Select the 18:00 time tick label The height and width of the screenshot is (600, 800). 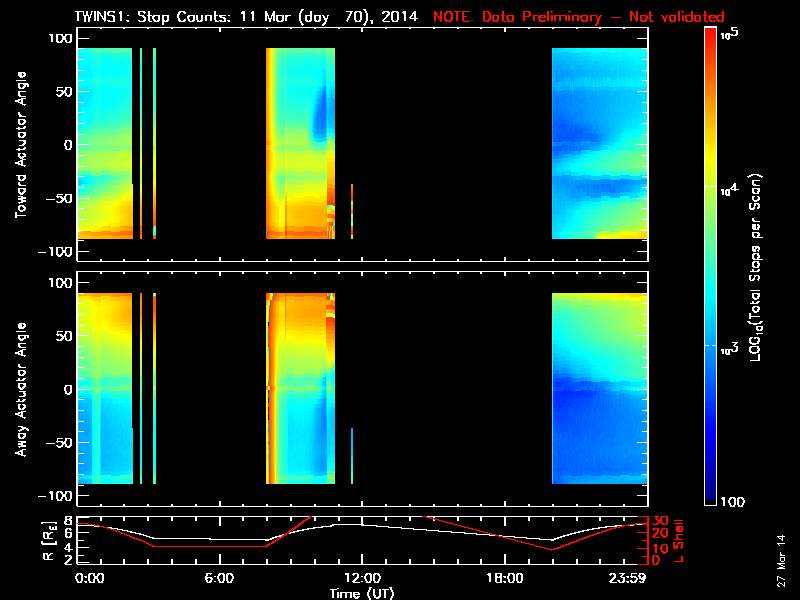(x=504, y=578)
